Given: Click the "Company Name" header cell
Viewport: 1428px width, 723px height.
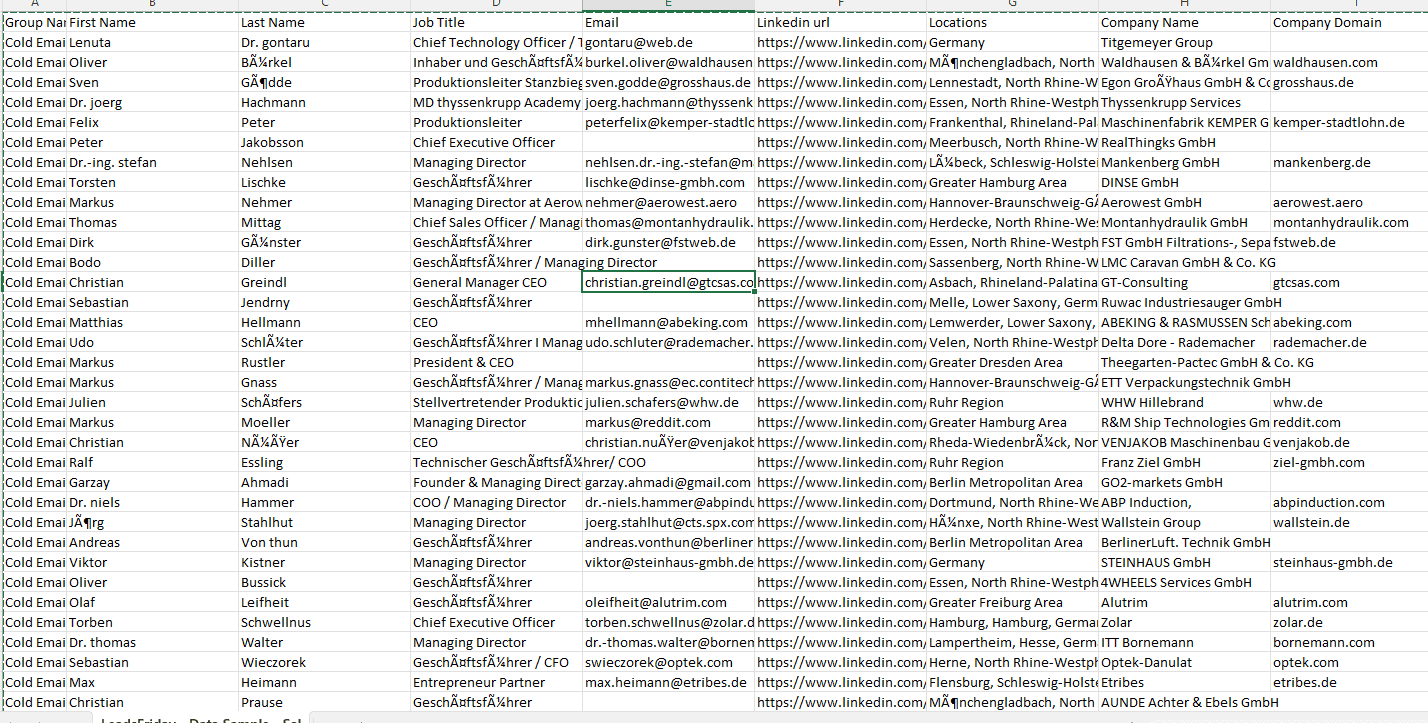Looking at the screenshot, I should [x=1184, y=22].
